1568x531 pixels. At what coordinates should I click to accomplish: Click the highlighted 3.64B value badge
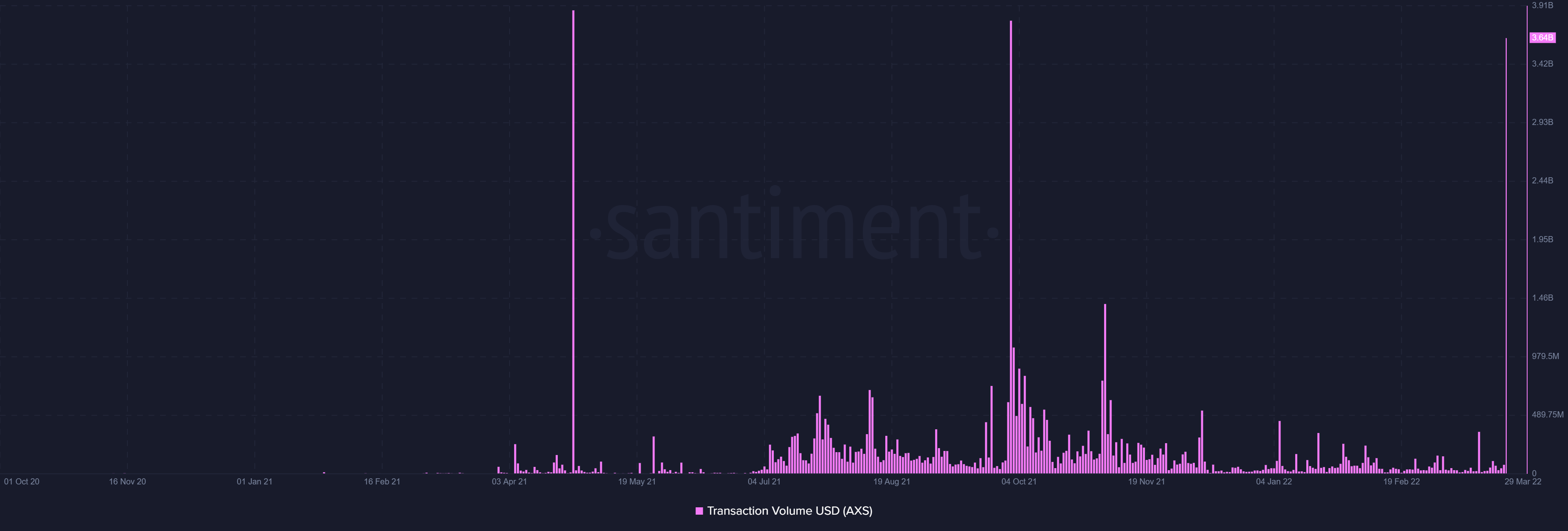click(x=1542, y=38)
